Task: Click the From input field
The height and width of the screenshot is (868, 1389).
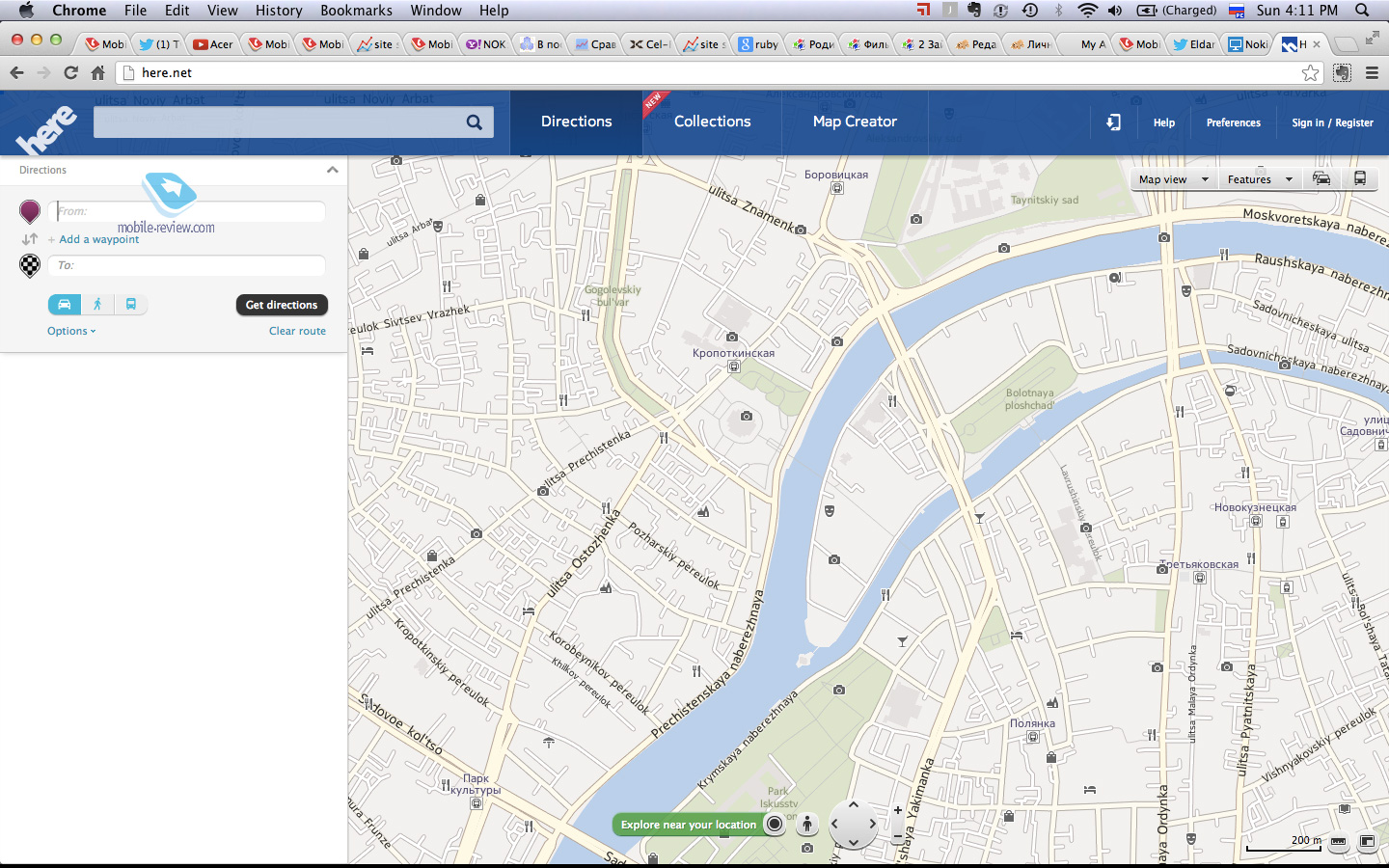Action: [x=187, y=211]
